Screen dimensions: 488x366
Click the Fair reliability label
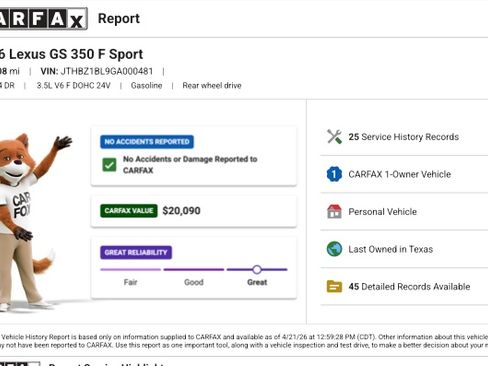(130, 282)
